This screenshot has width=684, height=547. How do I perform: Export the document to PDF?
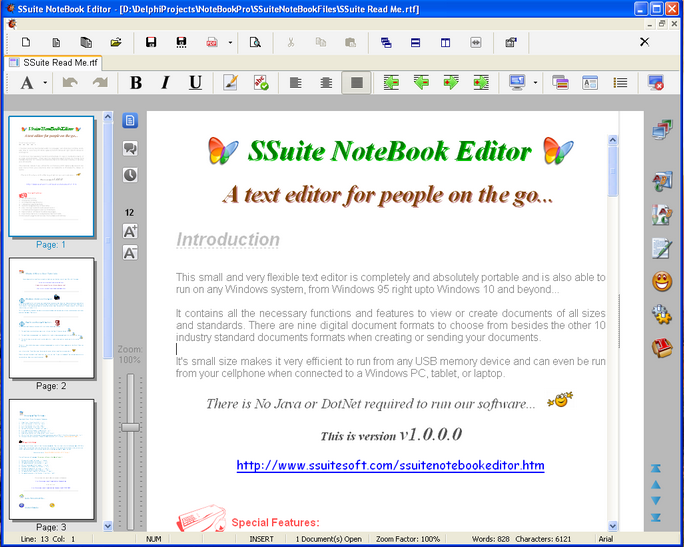coord(212,42)
